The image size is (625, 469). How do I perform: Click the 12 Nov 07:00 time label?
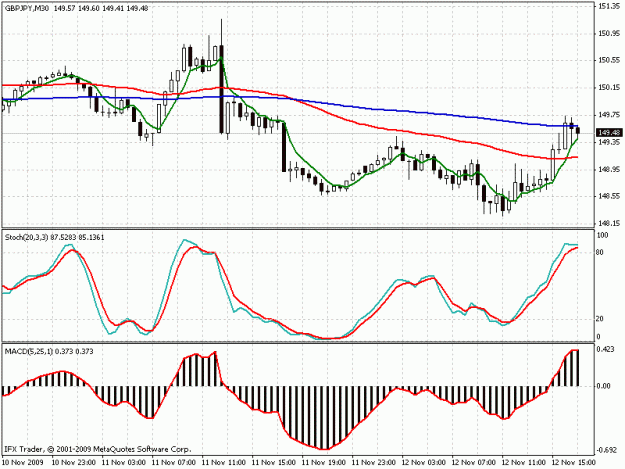point(474,463)
